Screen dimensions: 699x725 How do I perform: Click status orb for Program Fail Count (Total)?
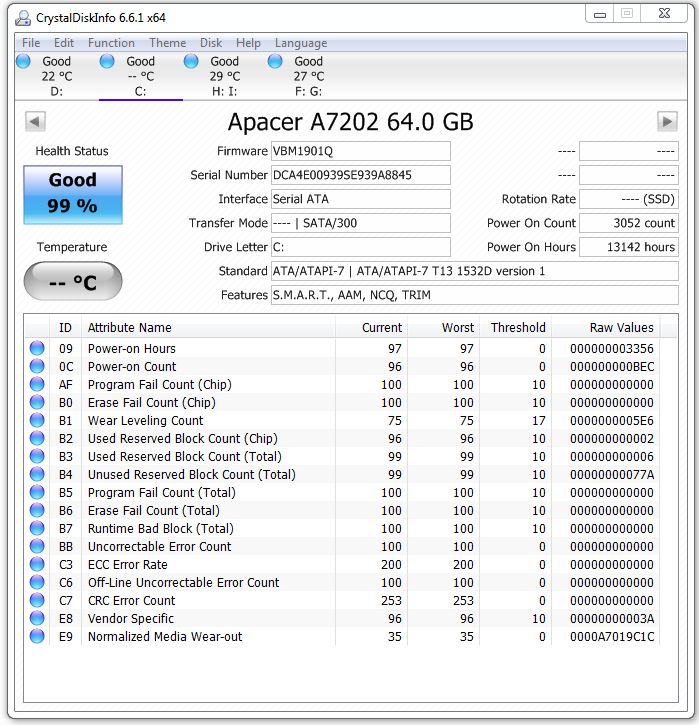(37, 492)
